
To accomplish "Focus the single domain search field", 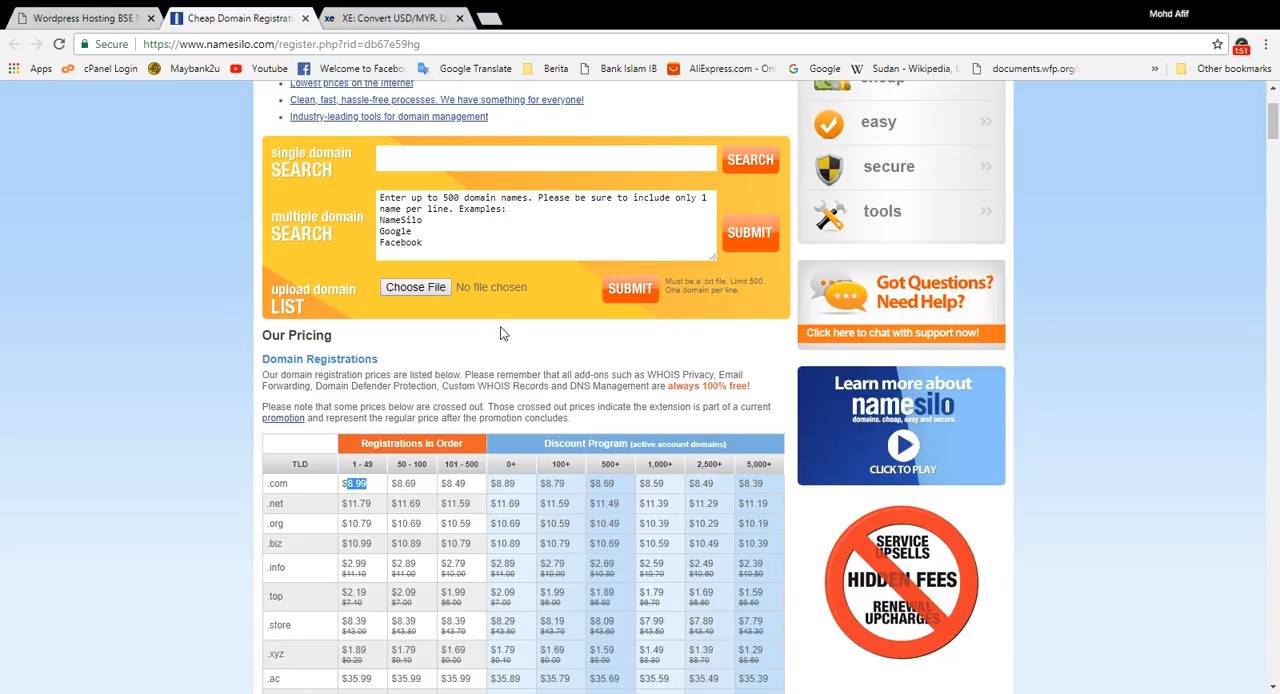I will click(546, 159).
